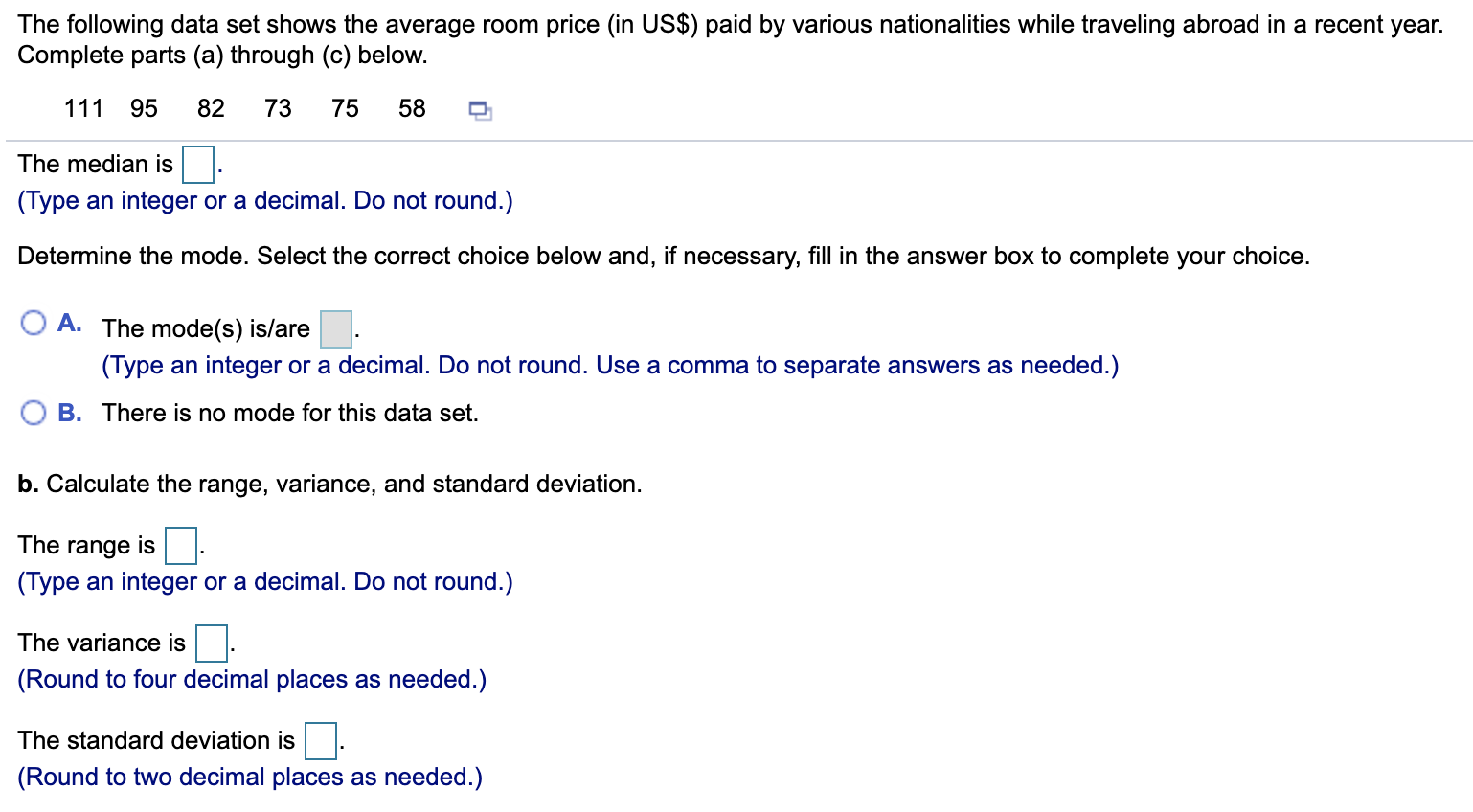Click the rounding instruction under the variance box
Viewport: 1473px width, 812px height.
[x=252, y=679]
